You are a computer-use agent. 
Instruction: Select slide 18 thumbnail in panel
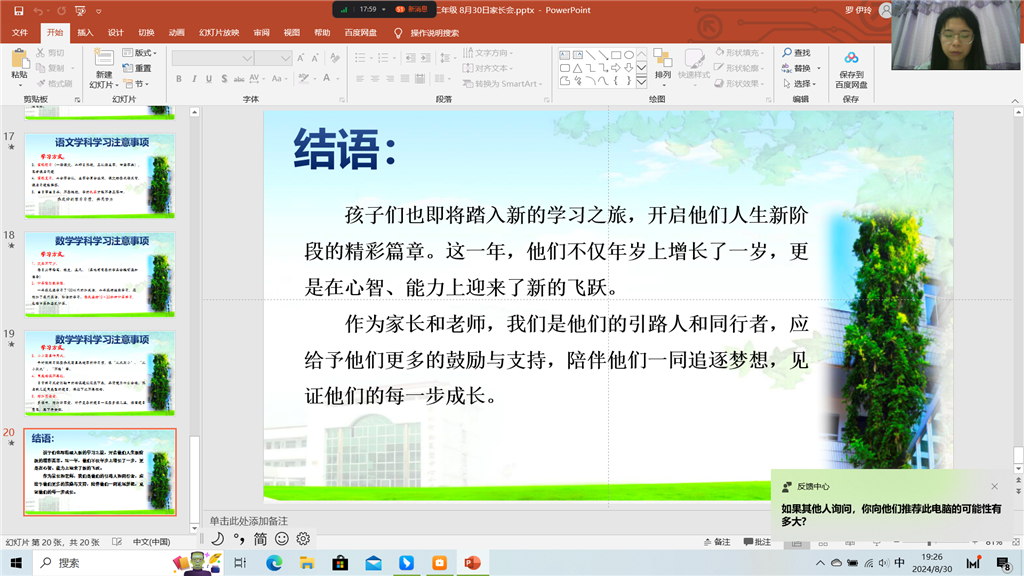pos(100,275)
